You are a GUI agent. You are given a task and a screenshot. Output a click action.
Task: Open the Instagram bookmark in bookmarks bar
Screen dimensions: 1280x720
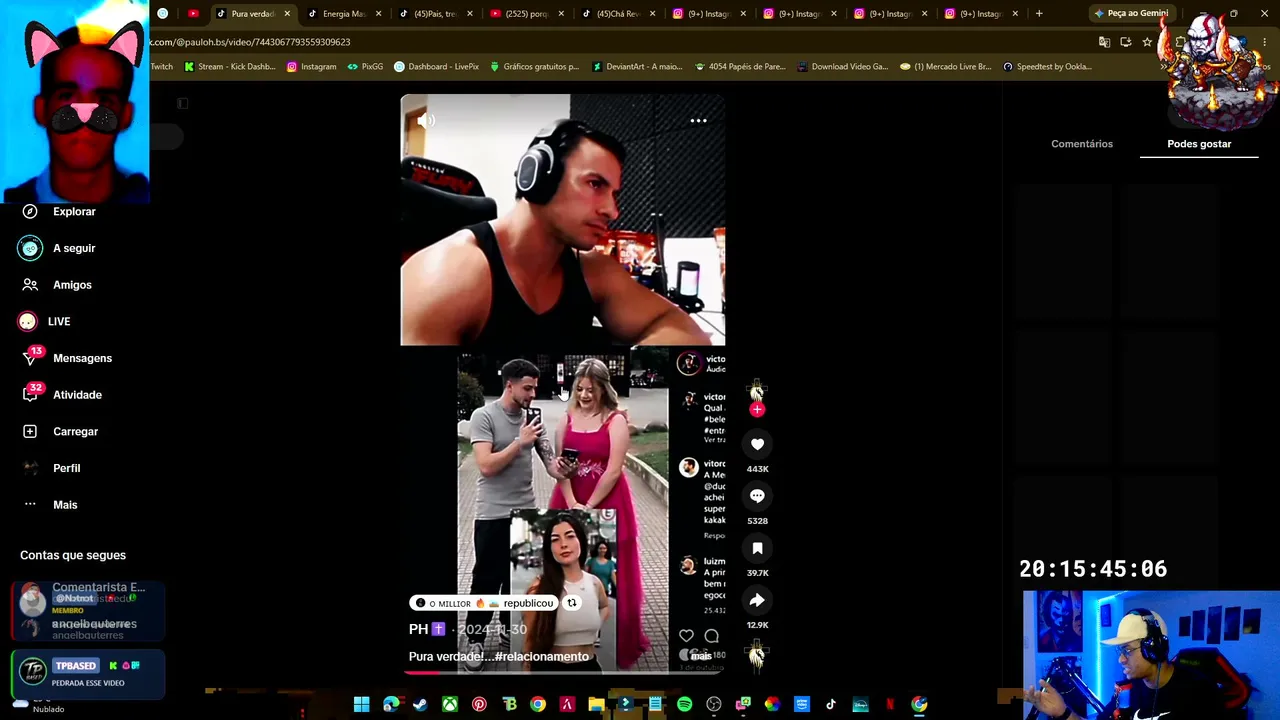click(x=311, y=67)
